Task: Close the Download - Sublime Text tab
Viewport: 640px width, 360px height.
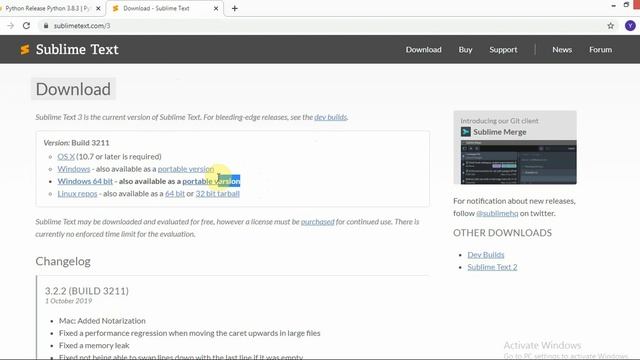Action: (216, 8)
